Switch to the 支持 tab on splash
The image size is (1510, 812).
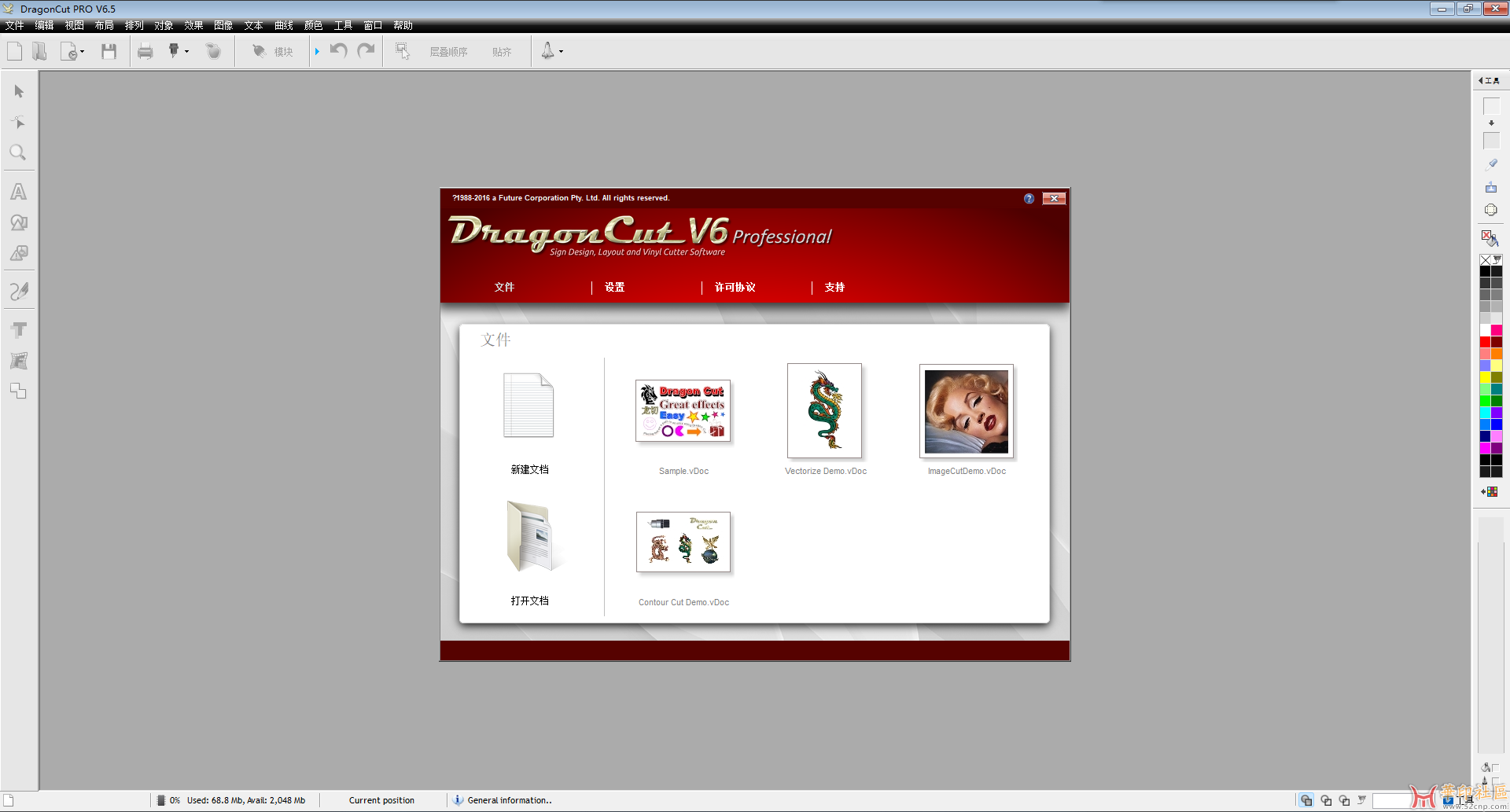coord(834,288)
